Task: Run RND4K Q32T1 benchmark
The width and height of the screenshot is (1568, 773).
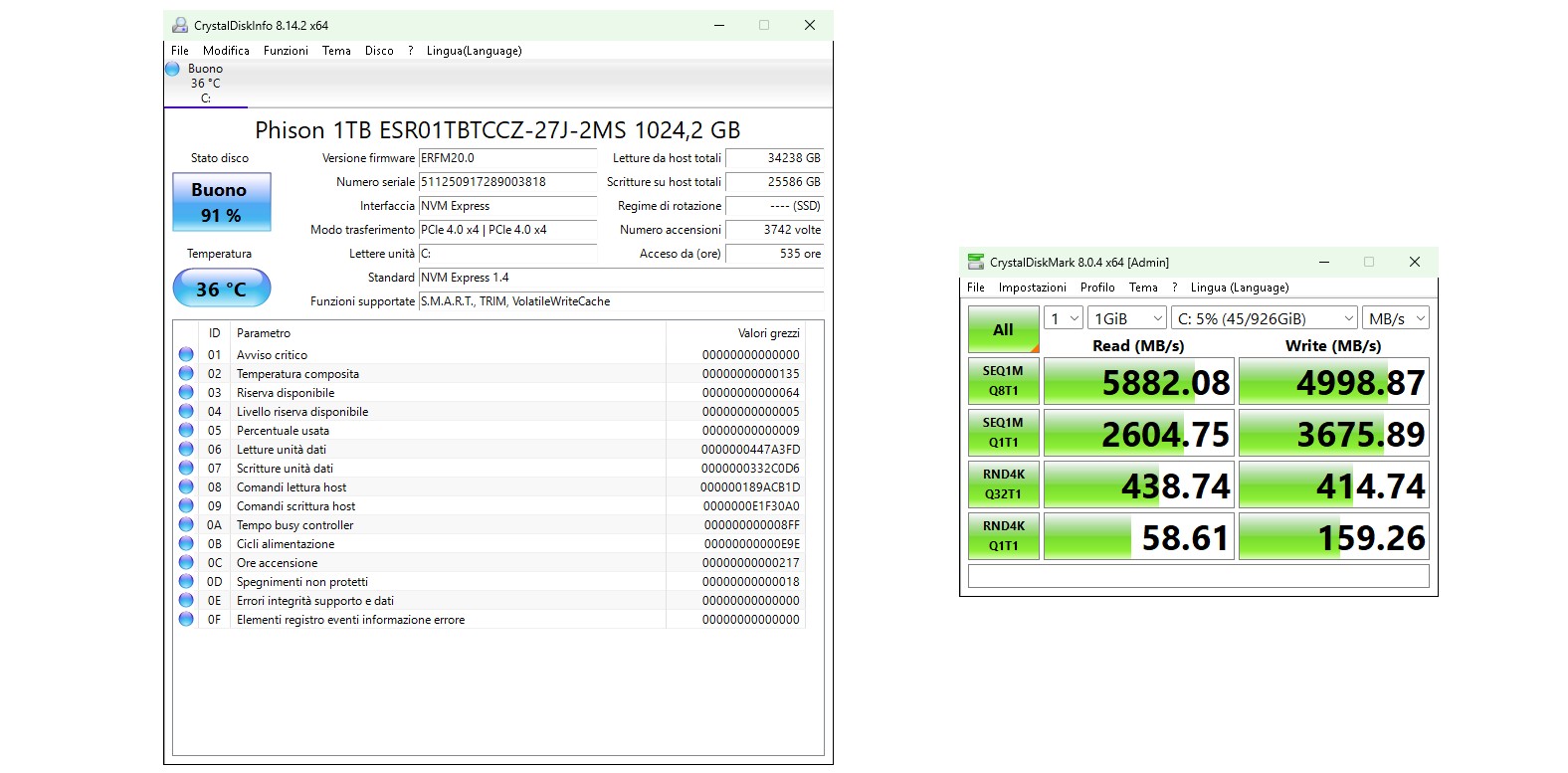Action: pos(1003,484)
